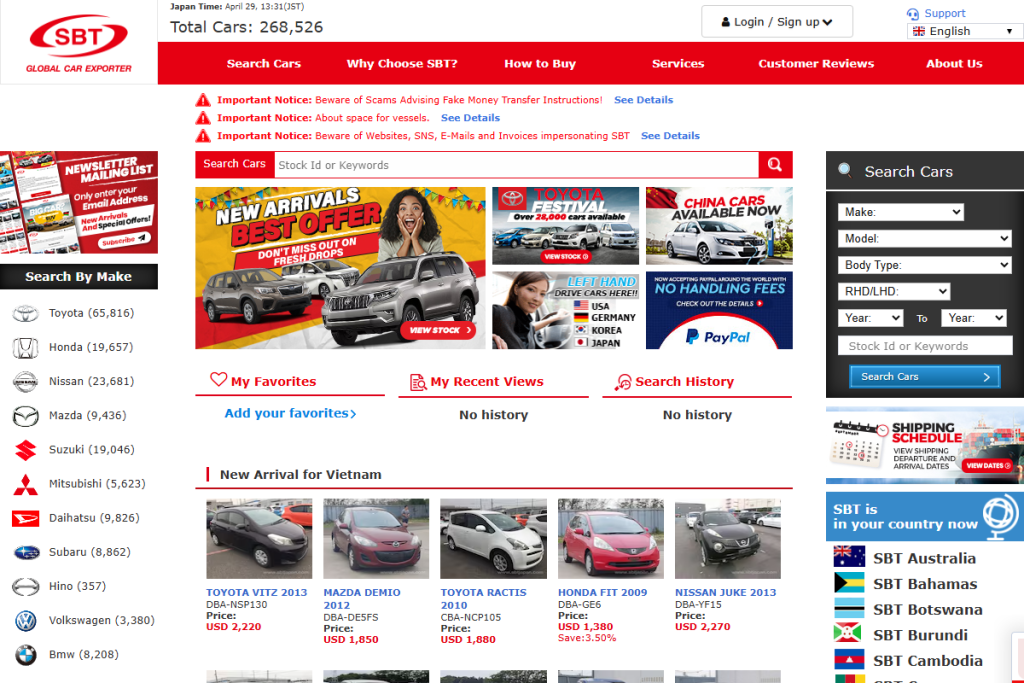Click the Add your favorites link
Viewport: 1024px width, 683px height.
point(290,413)
